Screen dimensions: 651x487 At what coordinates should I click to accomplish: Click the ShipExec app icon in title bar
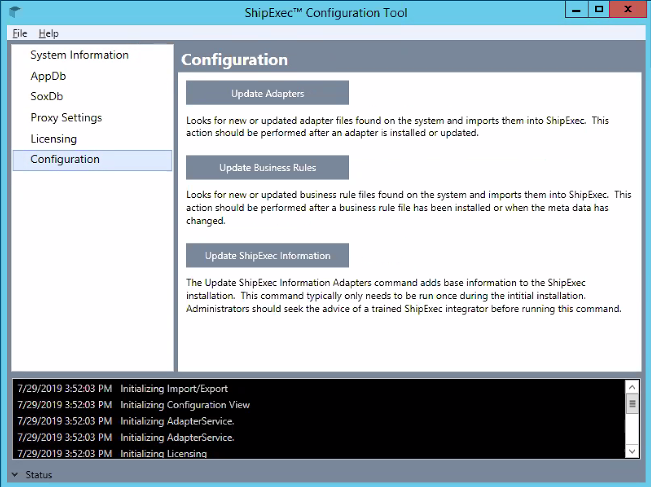click(x=14, y=13)
